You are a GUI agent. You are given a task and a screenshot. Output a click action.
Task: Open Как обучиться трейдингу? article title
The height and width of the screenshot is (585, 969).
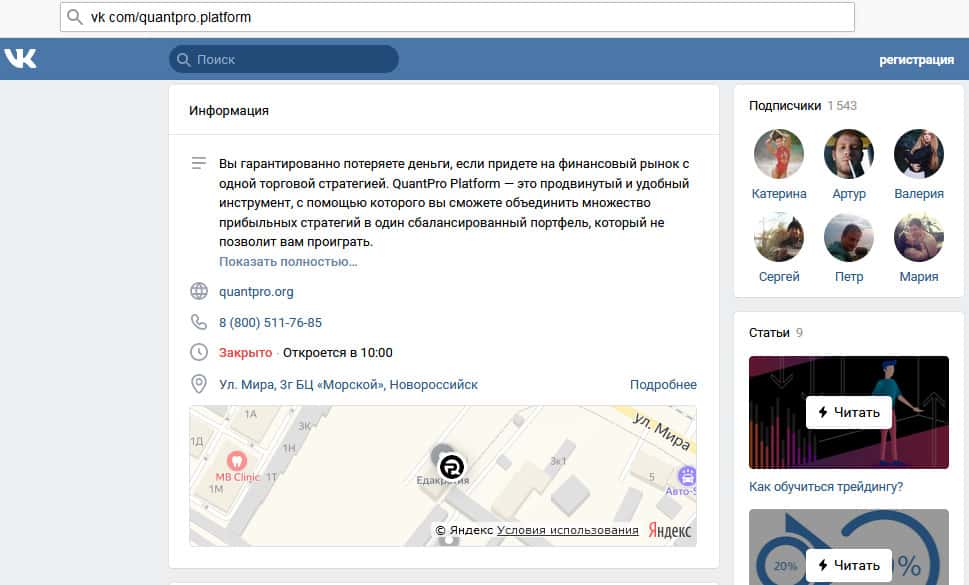click(x=826, y=487)
